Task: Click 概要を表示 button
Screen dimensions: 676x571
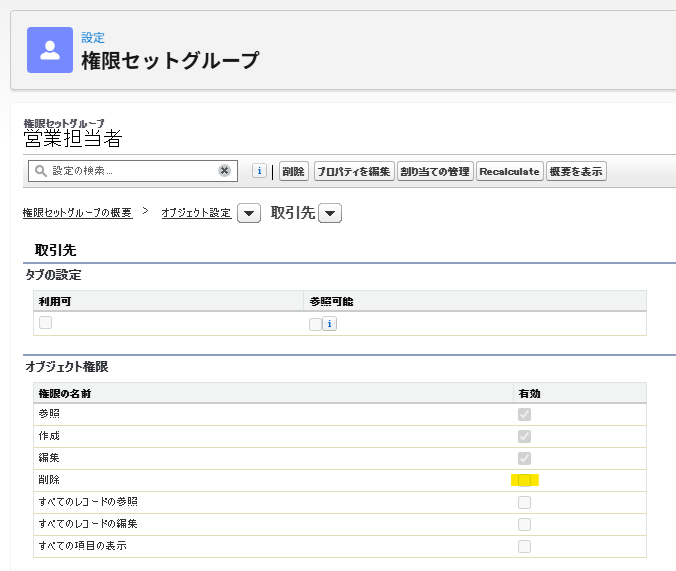Action: click(x=576, y=171)
